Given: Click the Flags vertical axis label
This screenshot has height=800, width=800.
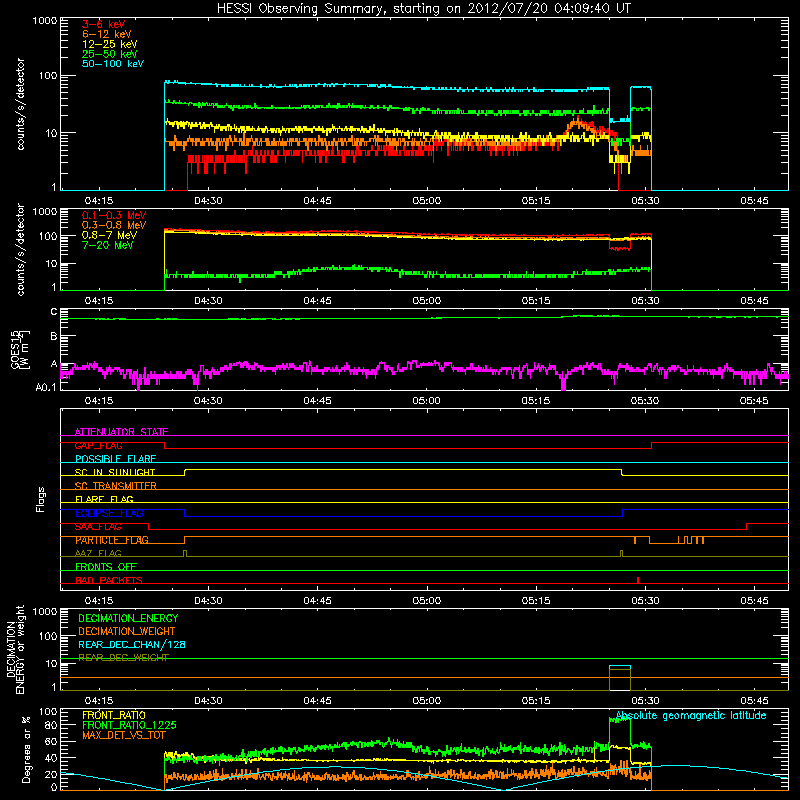Looking at the screenshot, I should [41, 499].
